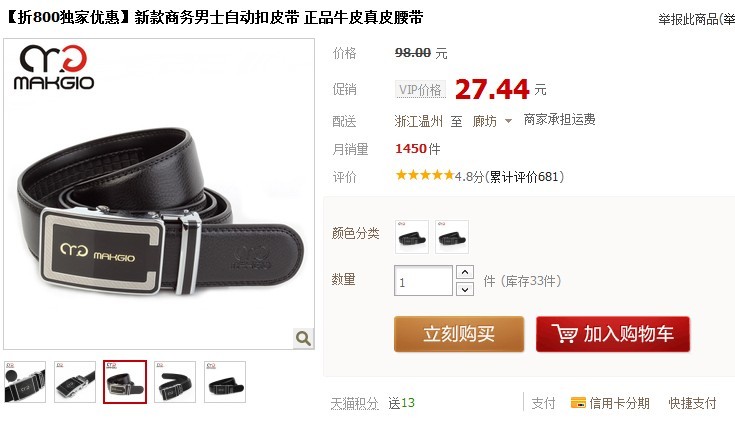Select the first belt thumbnail below image
The height and width of the screenshot is (421, 735).
coord(25,382)
